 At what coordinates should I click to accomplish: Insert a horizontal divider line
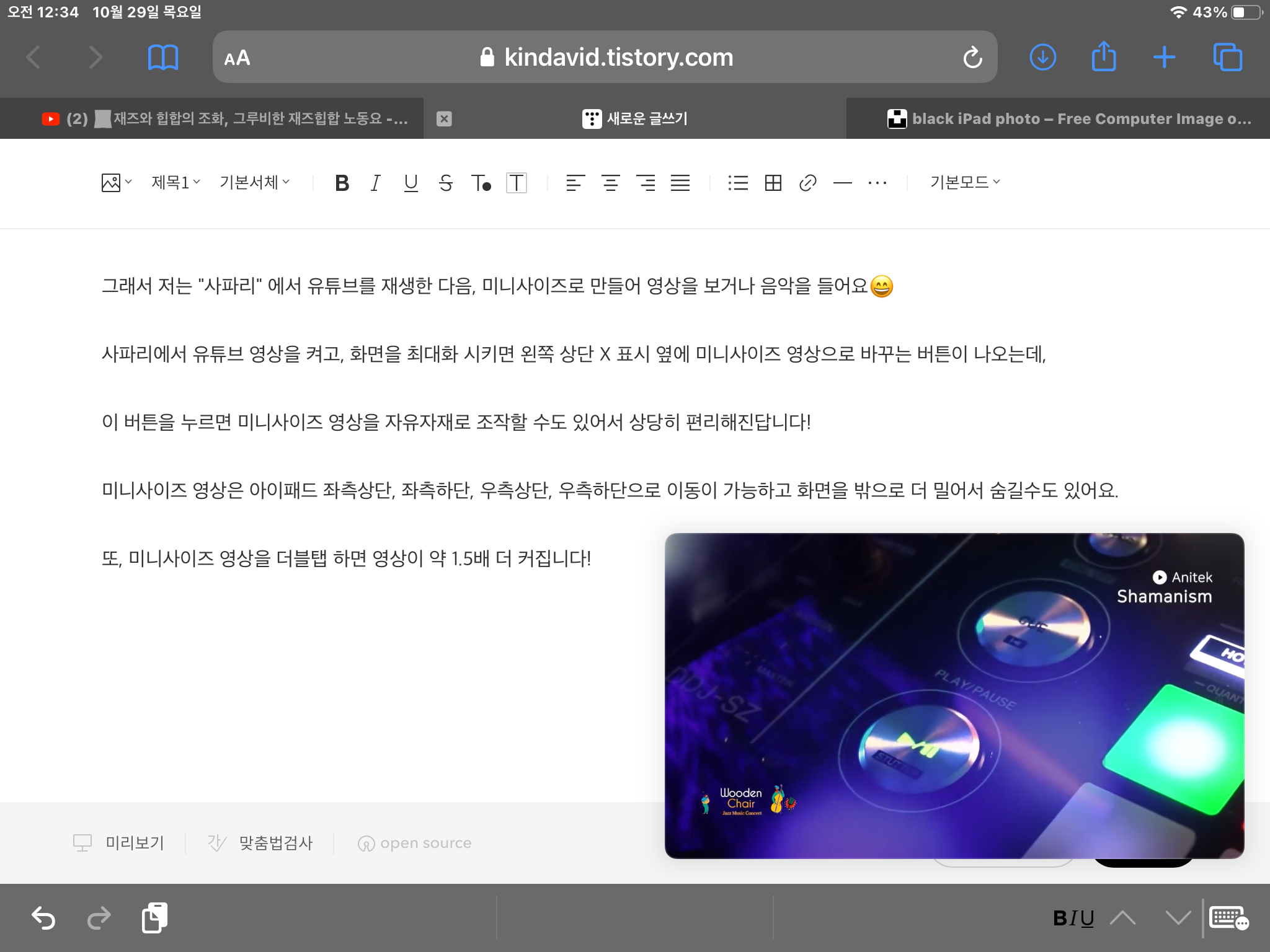click(842, 183)
